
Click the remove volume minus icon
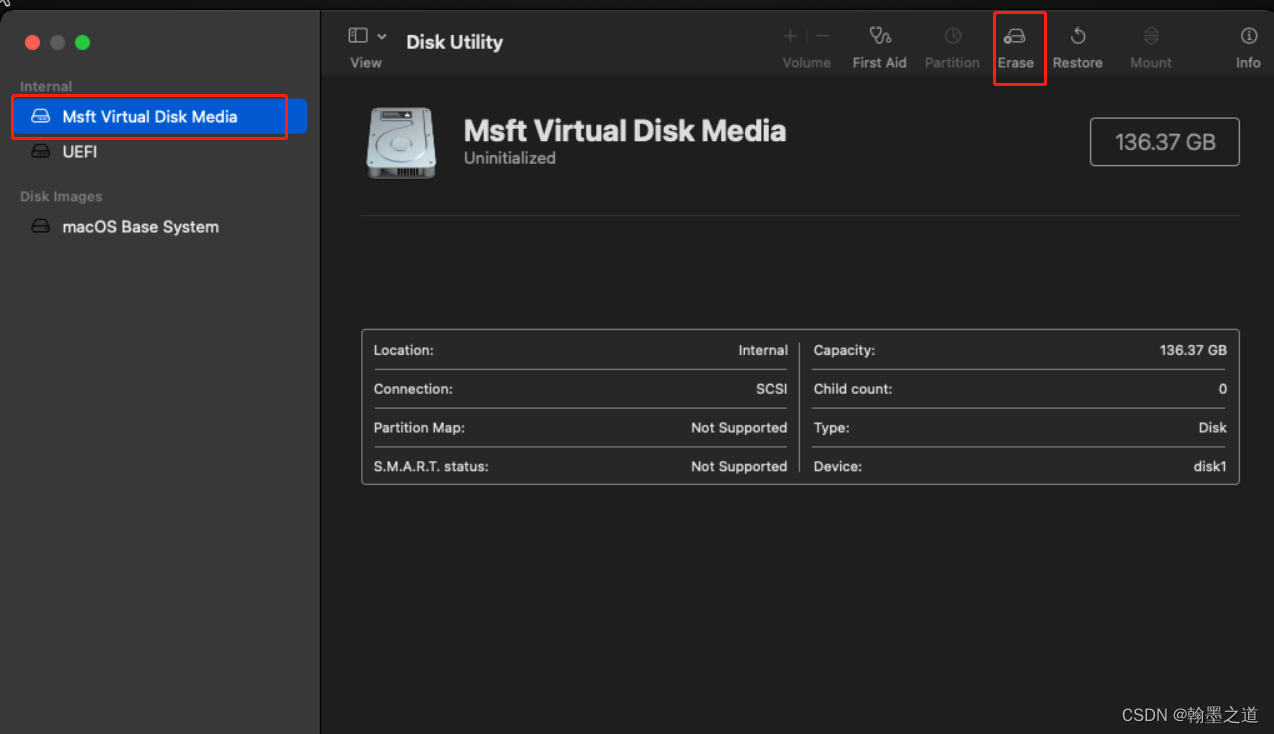[x=823, y=36]
